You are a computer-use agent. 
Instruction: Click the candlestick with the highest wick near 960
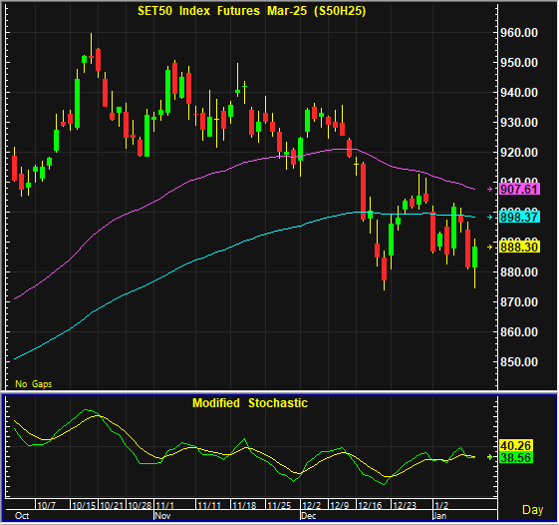tap(91, 56)
